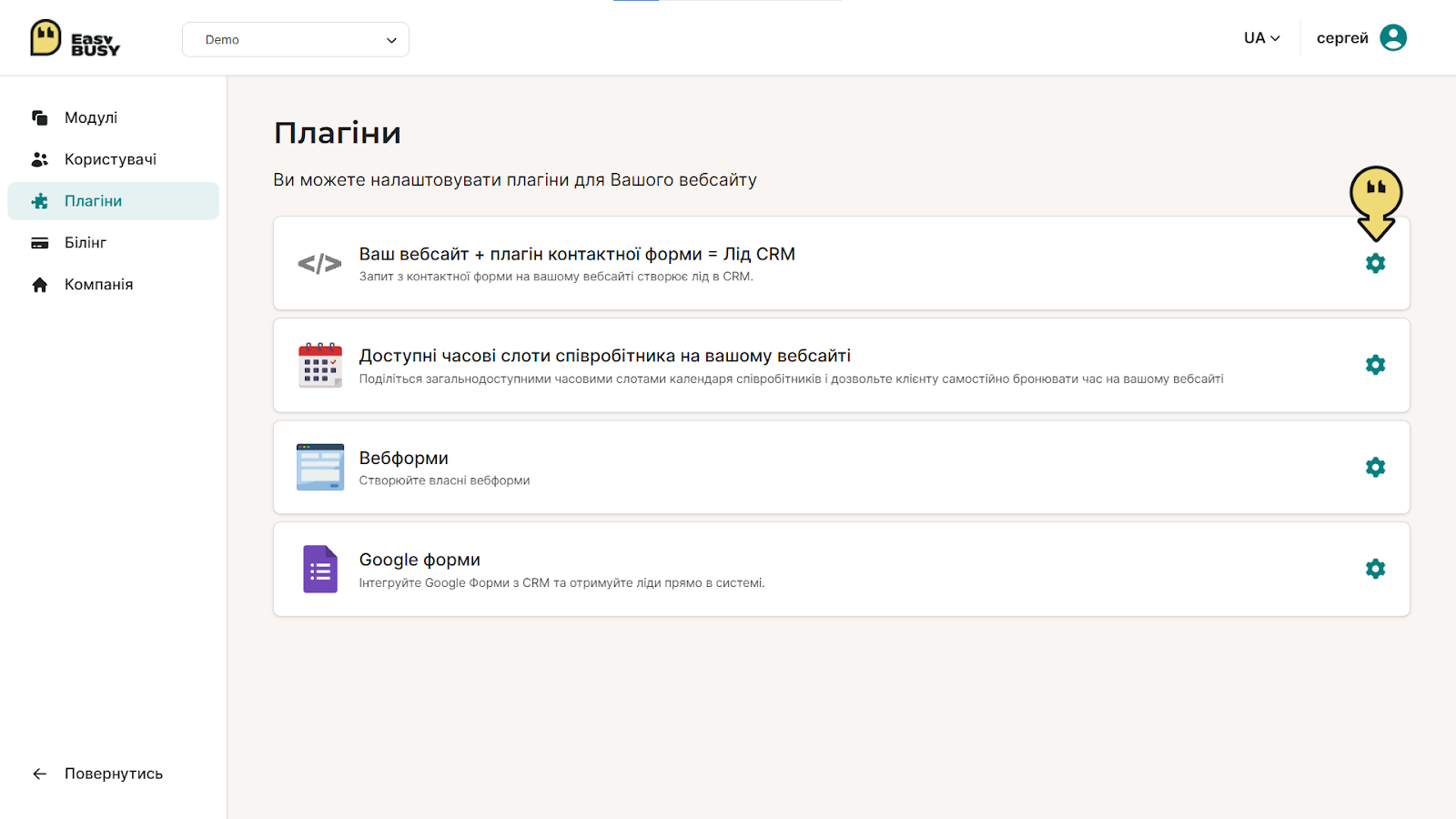Viewport: 1456px width, 819px height.
Task: Click the сергей username
Action: pos(1342,38)
